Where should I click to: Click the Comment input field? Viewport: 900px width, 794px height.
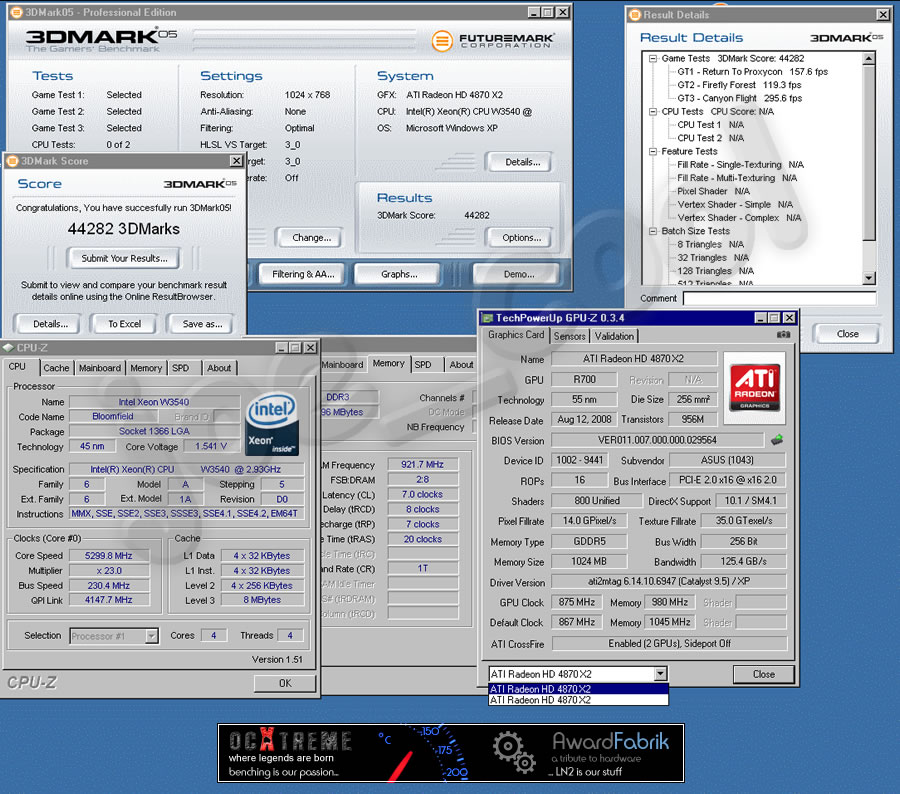click(x=779, y=299)
